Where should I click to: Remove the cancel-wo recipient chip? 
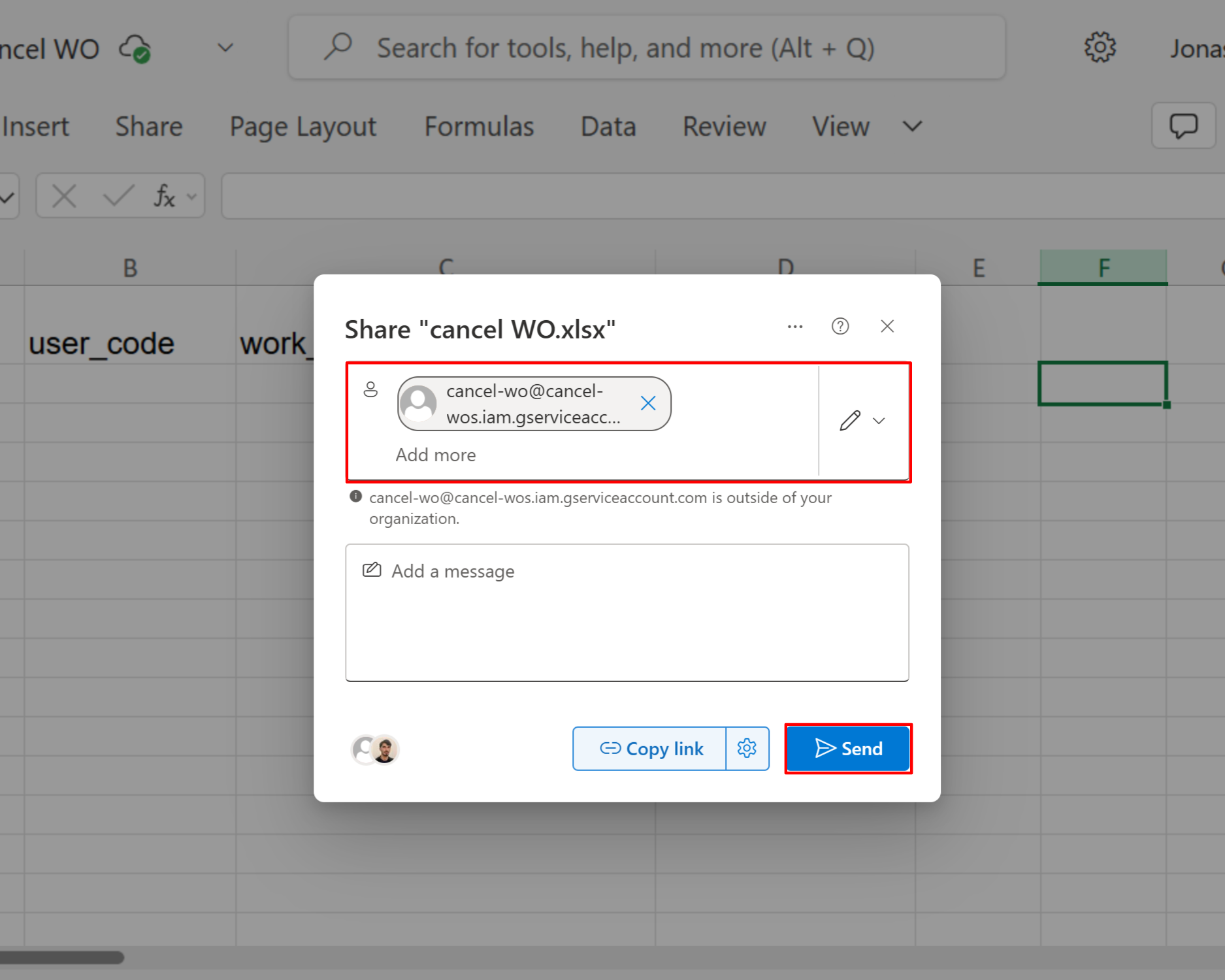click(x=648, y=403)
